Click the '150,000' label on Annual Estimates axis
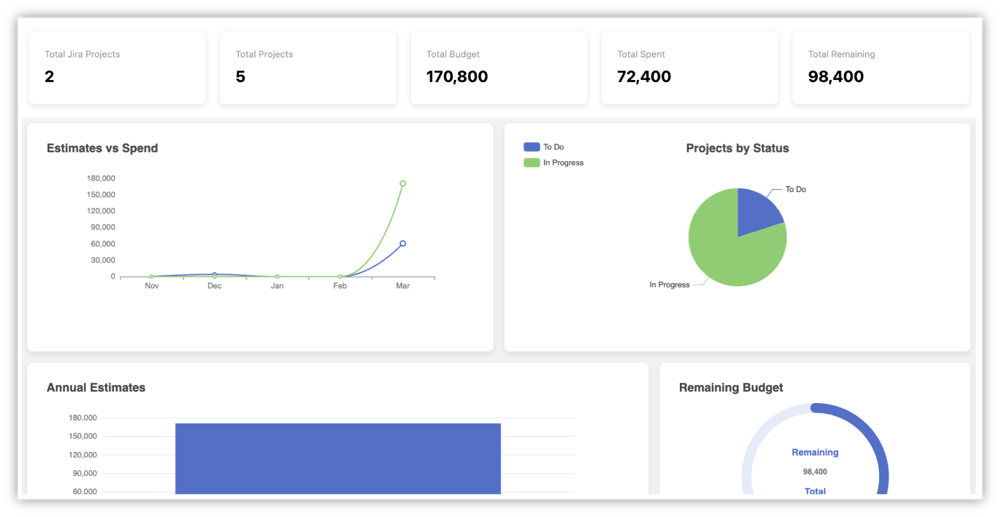 pos(81,437)
